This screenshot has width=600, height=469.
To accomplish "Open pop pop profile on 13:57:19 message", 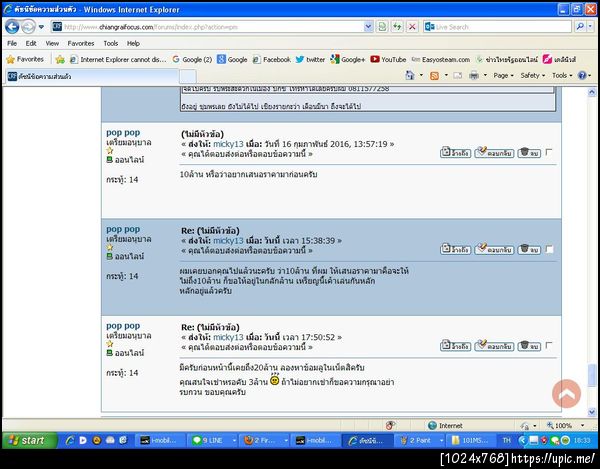I will coord(123,133).
